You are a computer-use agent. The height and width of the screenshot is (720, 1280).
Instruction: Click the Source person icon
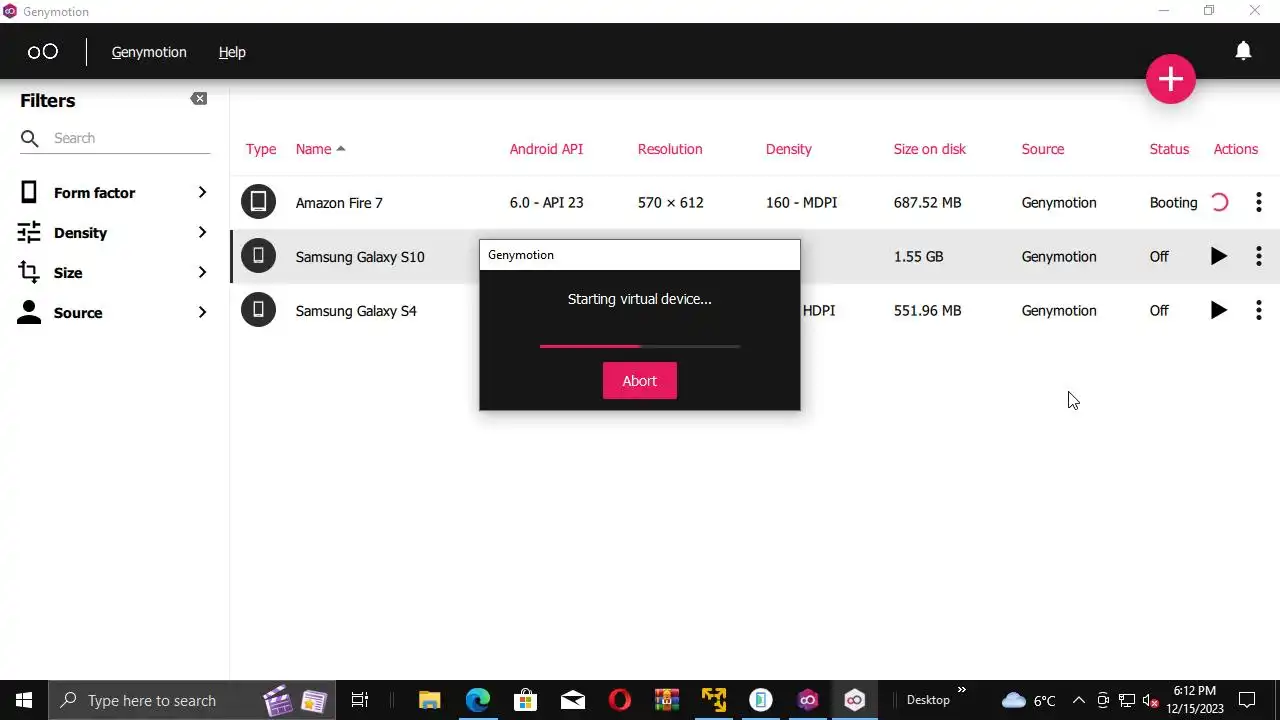[29, 312]
